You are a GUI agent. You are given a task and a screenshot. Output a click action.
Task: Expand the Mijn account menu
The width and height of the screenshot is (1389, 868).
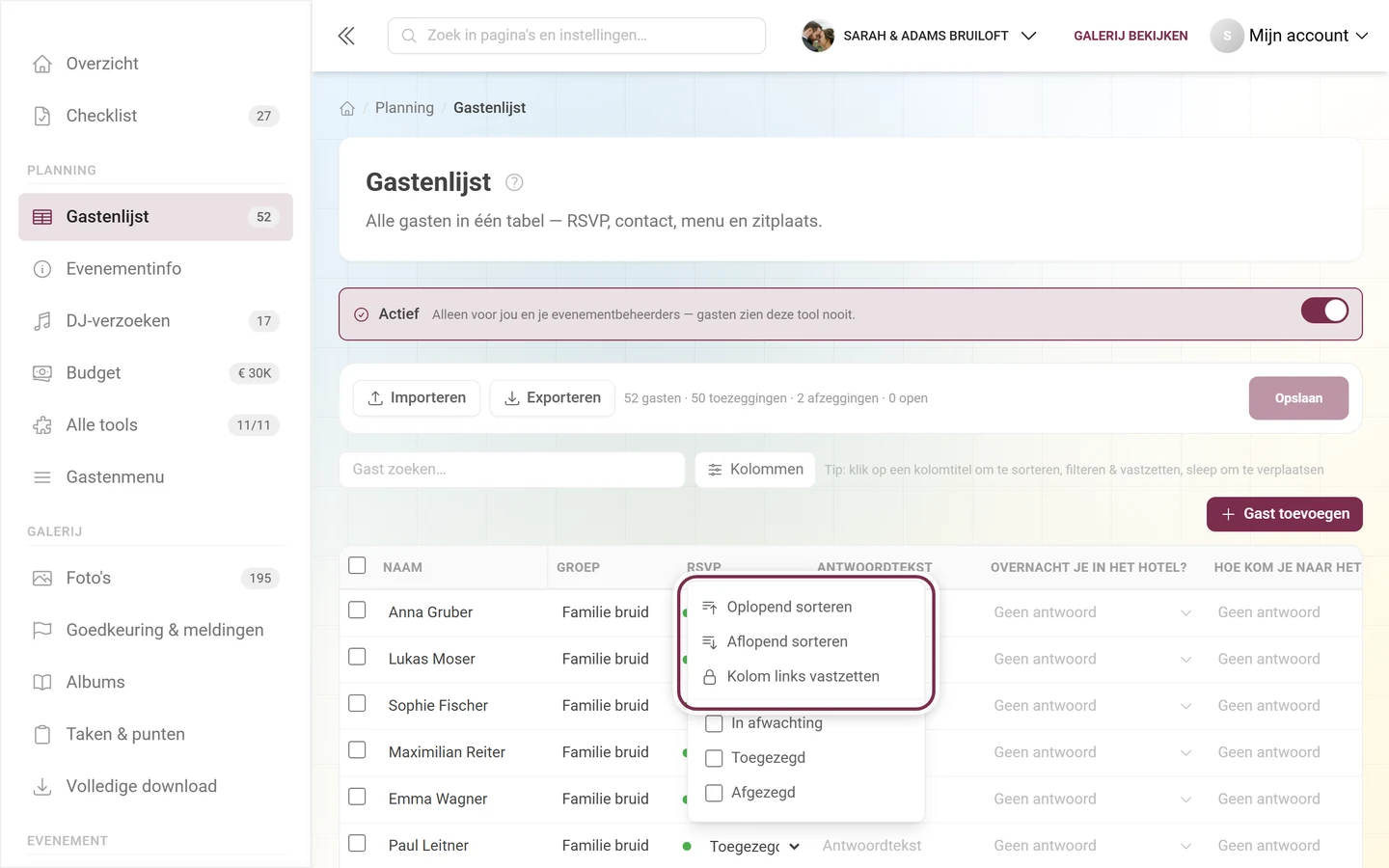point(1291,36)
